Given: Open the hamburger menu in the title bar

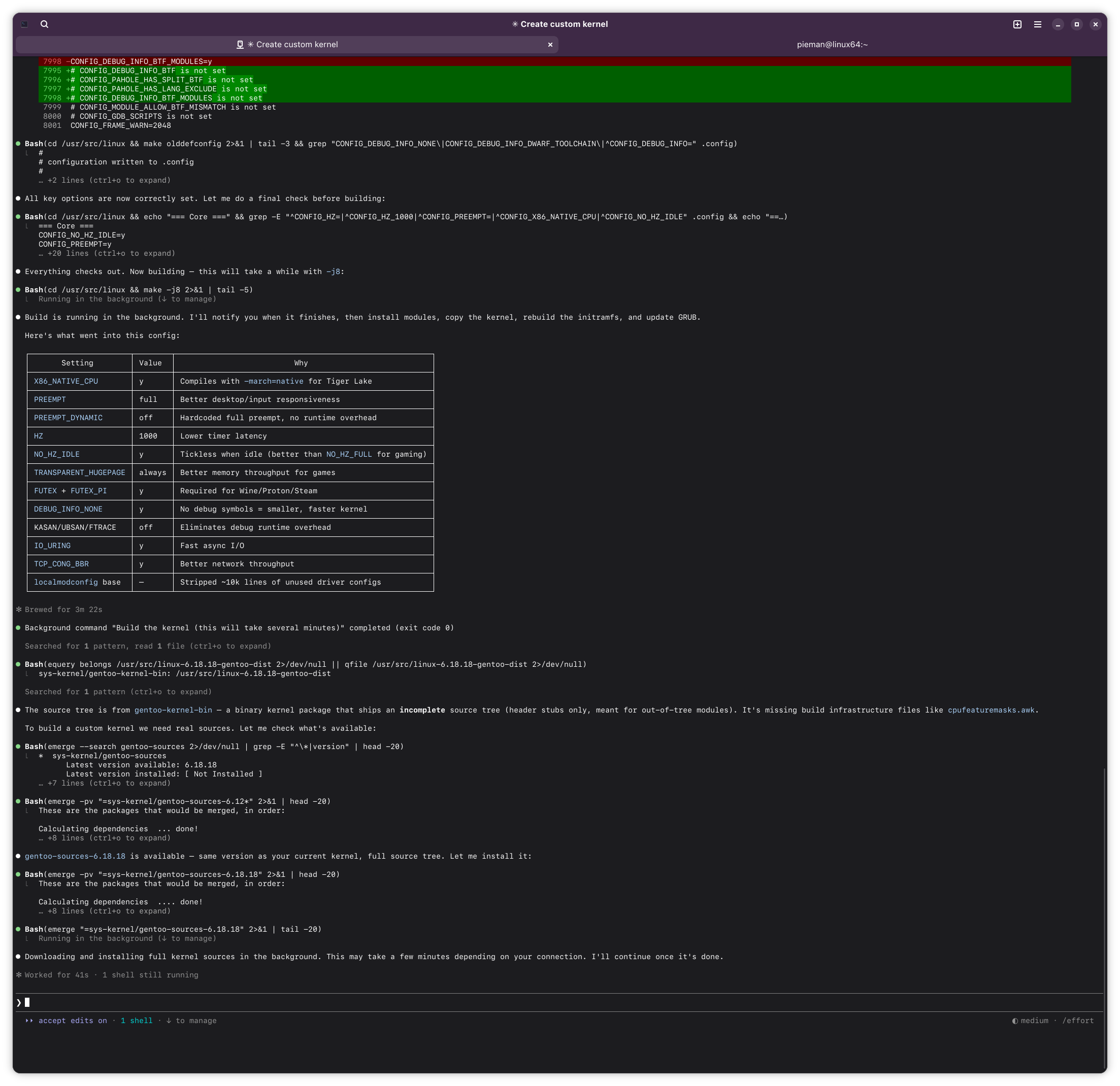Looking at the screenshot, I should 1038,24.
